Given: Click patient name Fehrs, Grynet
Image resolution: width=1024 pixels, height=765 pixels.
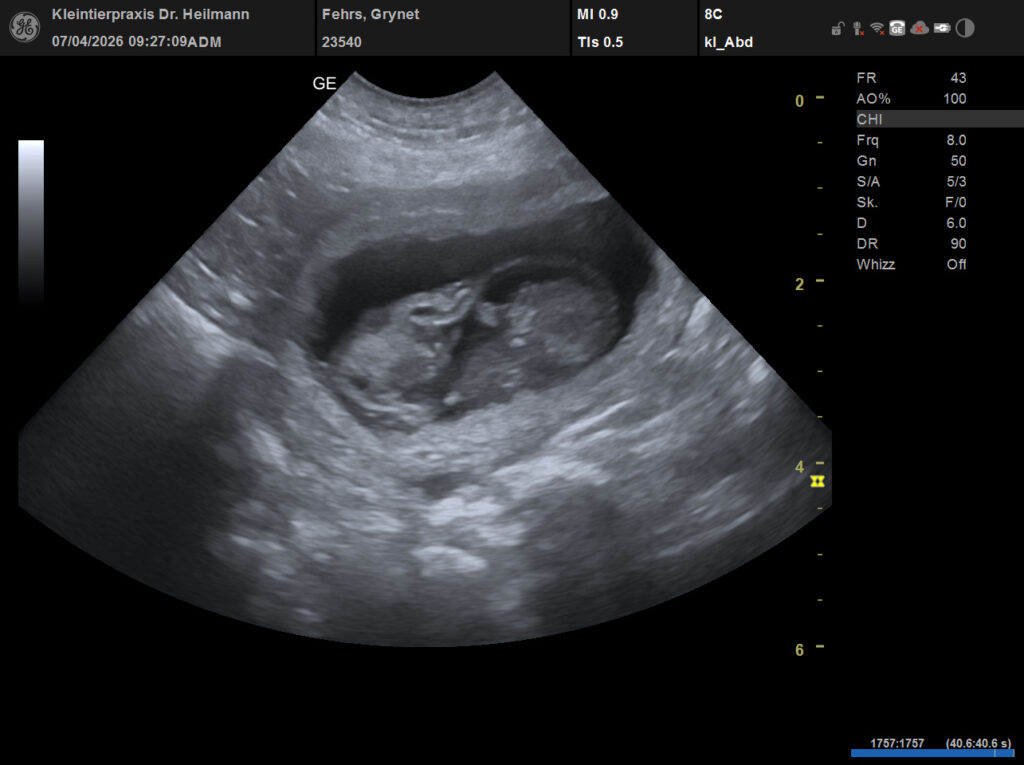Looking at the screenshot, I should 370,14.
